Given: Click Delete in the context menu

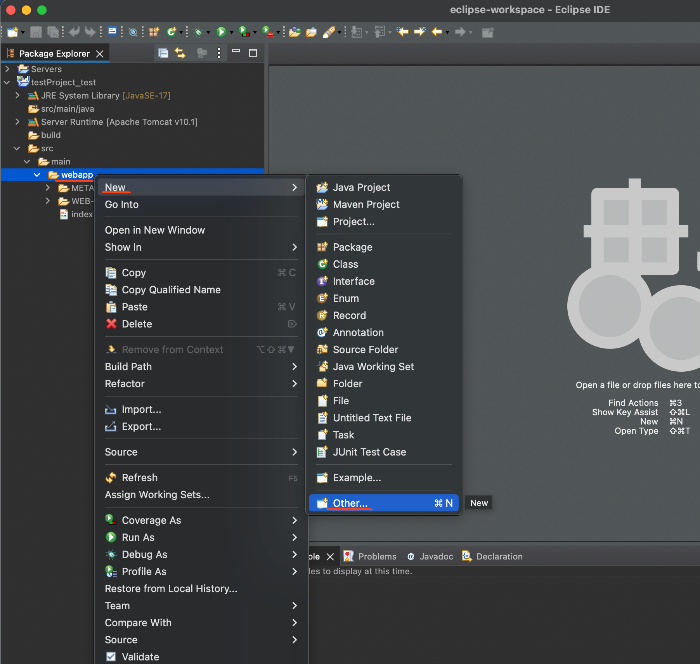Looking at the screenshot, I should click(x=201, y=324).
